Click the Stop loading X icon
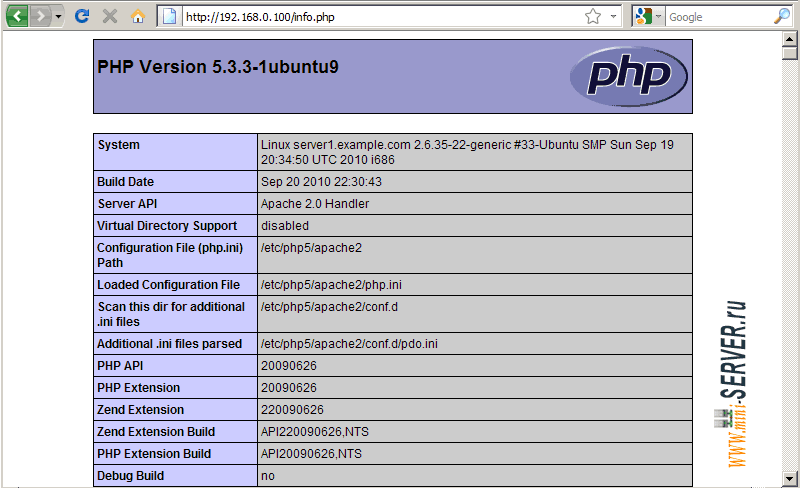 pyautogui.click(x=110, y=16)
